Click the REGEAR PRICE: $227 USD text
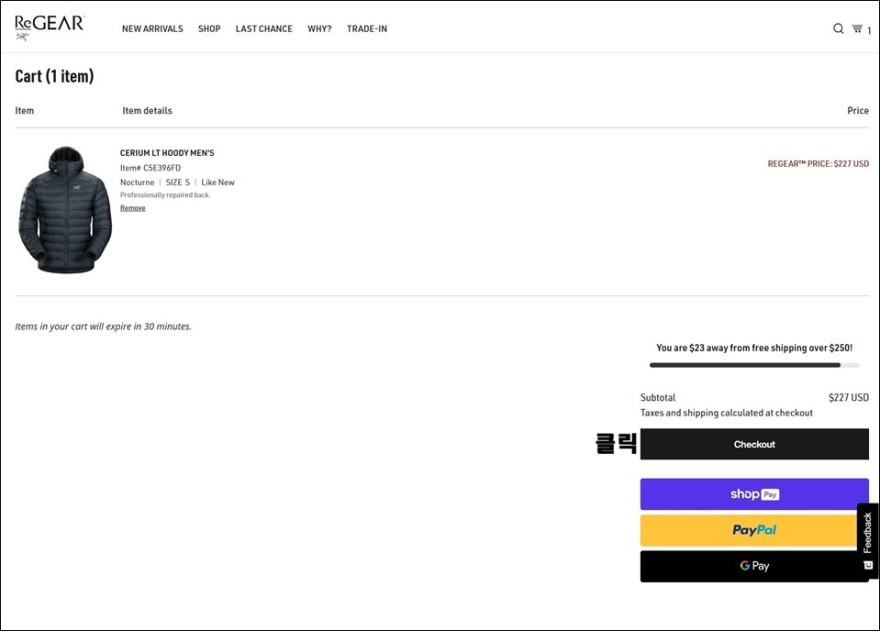Image resolution: width=880 pixels, height=631 pixels. click(x=818, y=163)
